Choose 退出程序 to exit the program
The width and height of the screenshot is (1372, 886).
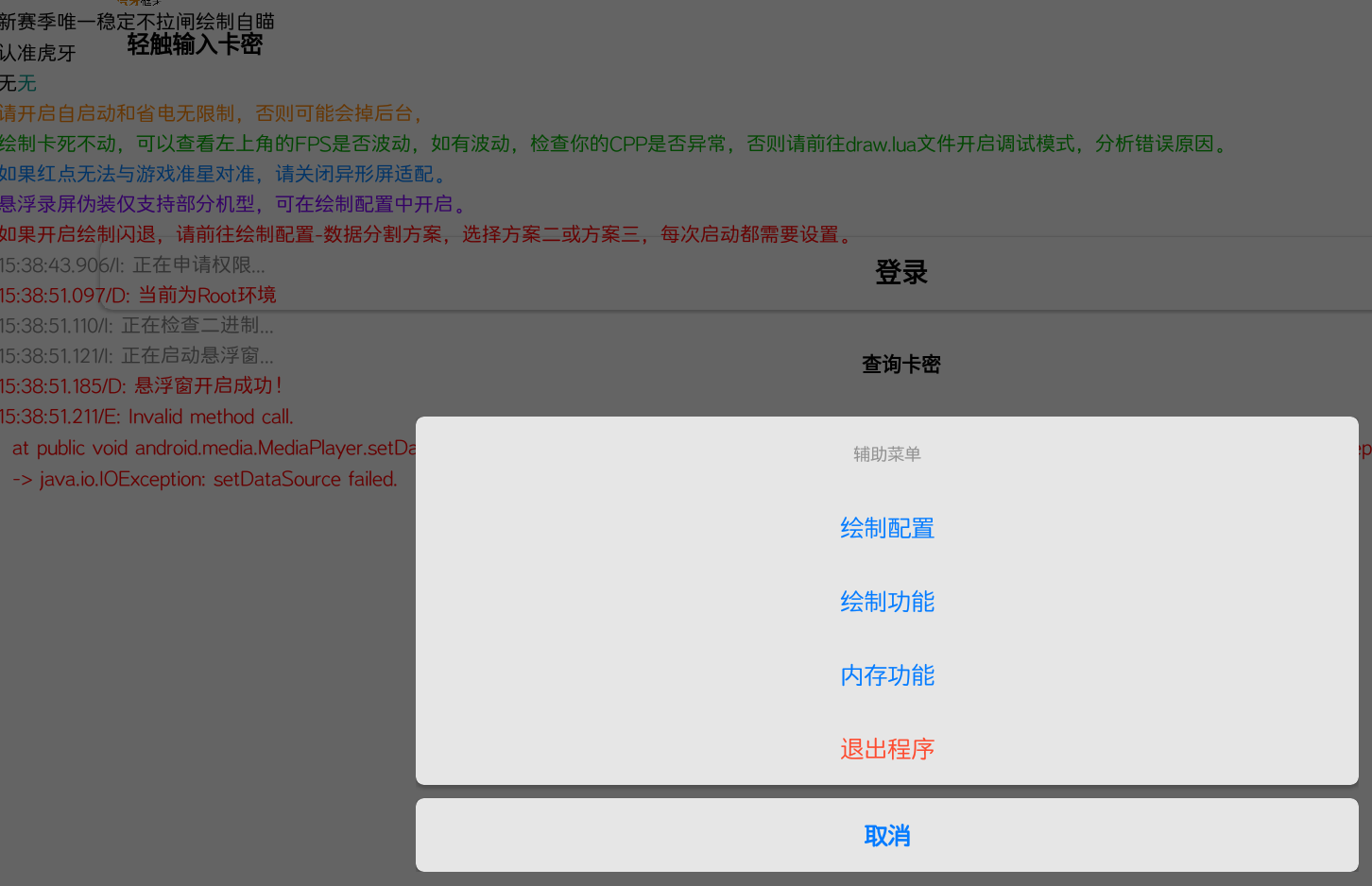coord(886,747)
